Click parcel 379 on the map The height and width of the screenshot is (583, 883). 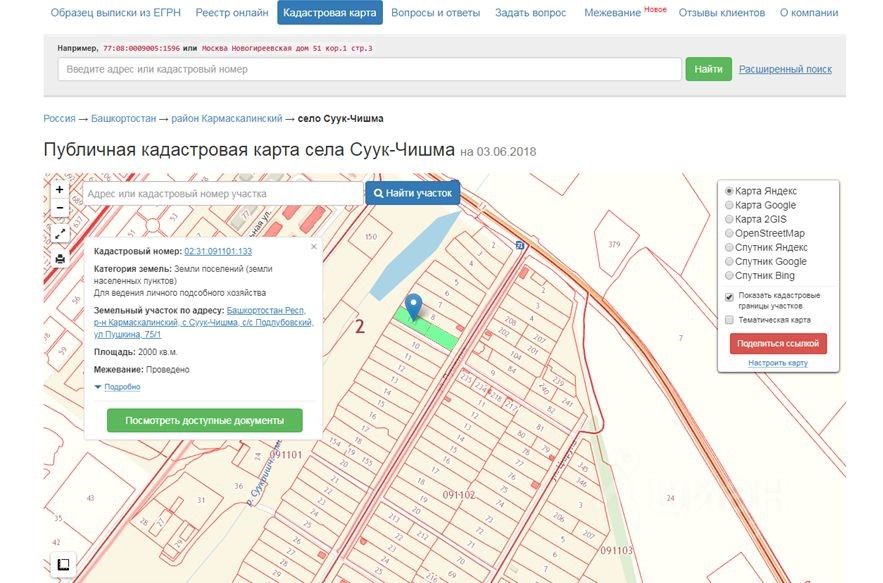click(x=614, y=244)
